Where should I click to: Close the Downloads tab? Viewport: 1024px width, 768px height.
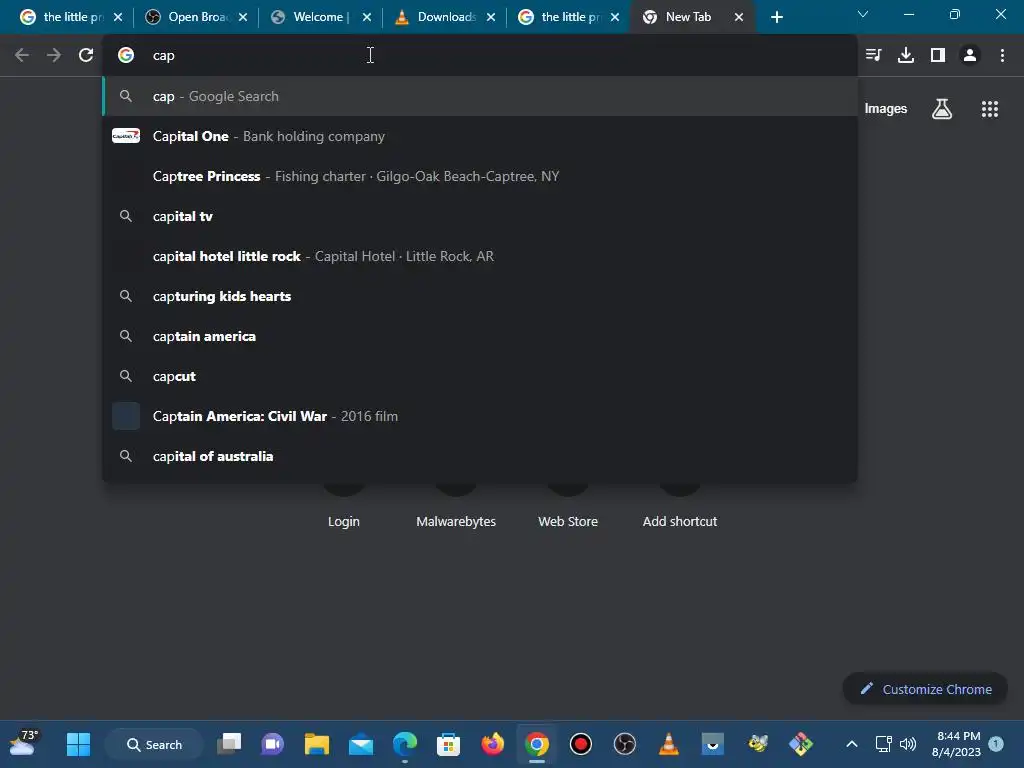pyautogui.click(x=490, y=17)
